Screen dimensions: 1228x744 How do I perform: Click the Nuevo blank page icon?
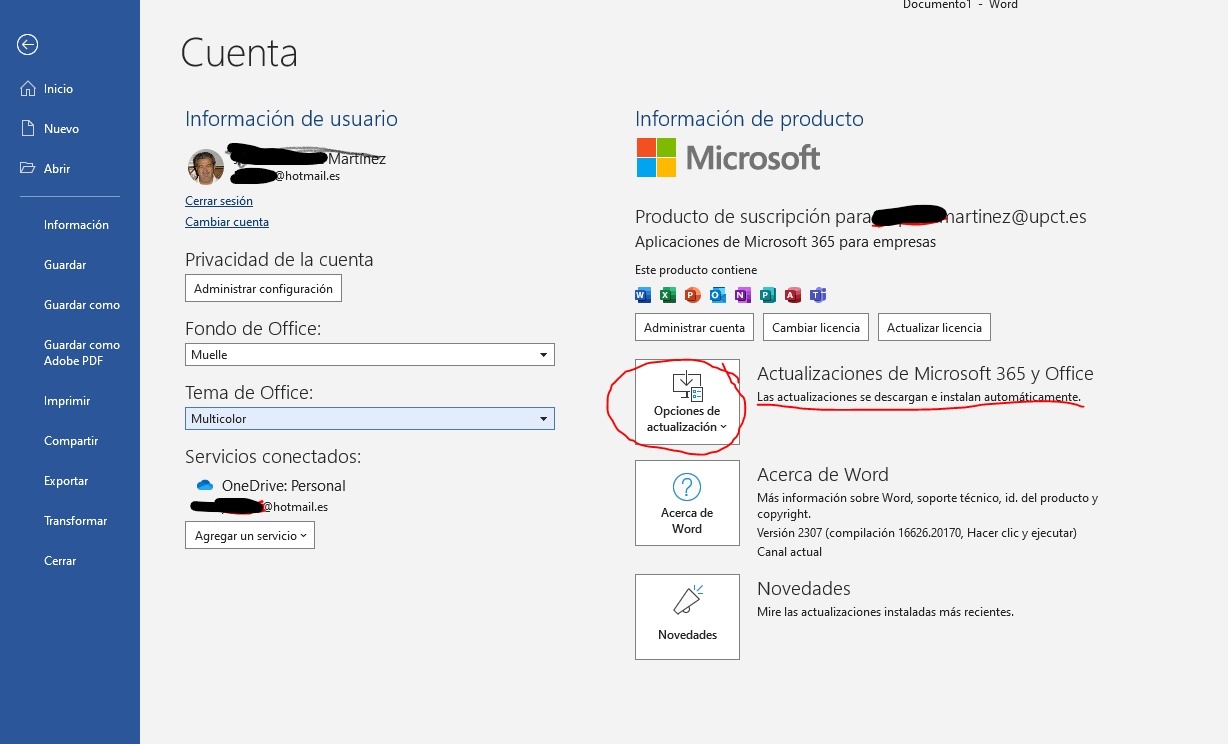pos(28,129)
